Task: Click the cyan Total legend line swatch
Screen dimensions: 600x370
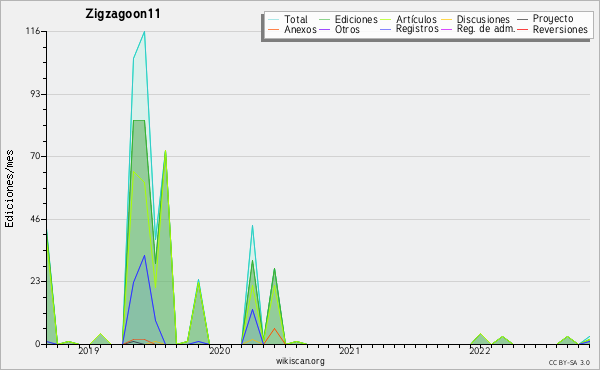Action: [274, 20]
